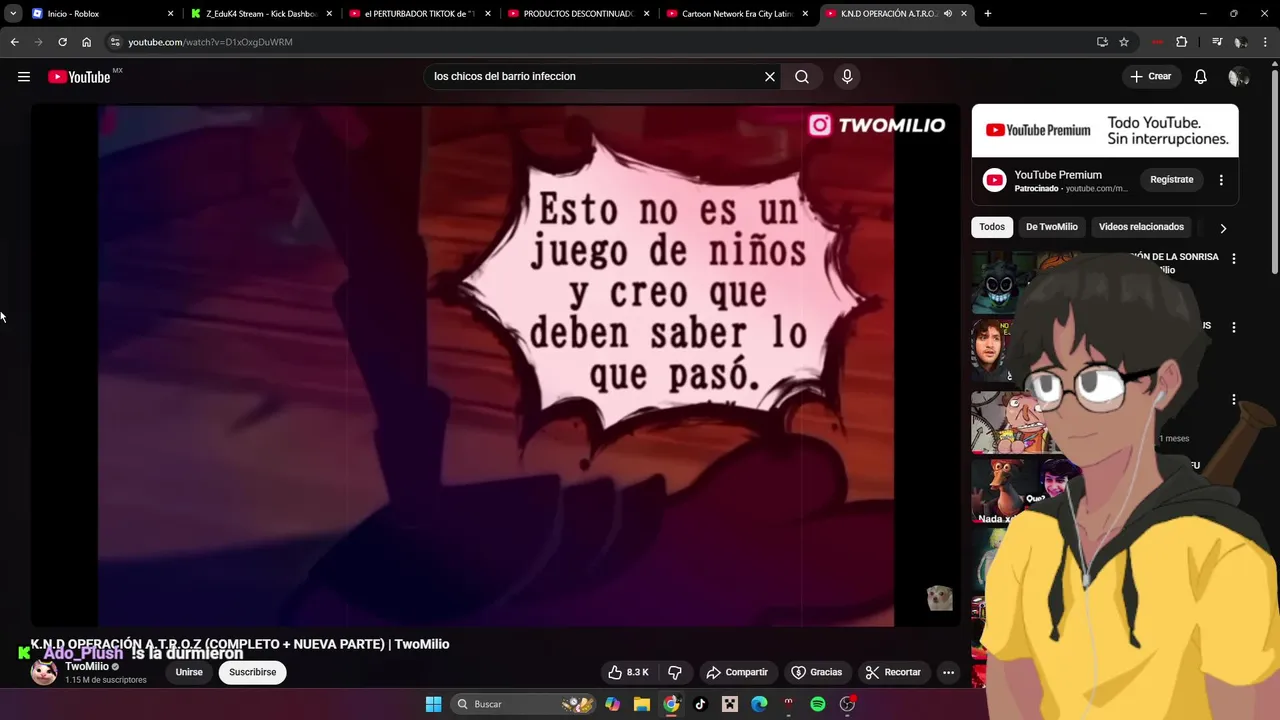Open browser home page
The height and width of the screenshot is (720, 1280).
(86, 42)
